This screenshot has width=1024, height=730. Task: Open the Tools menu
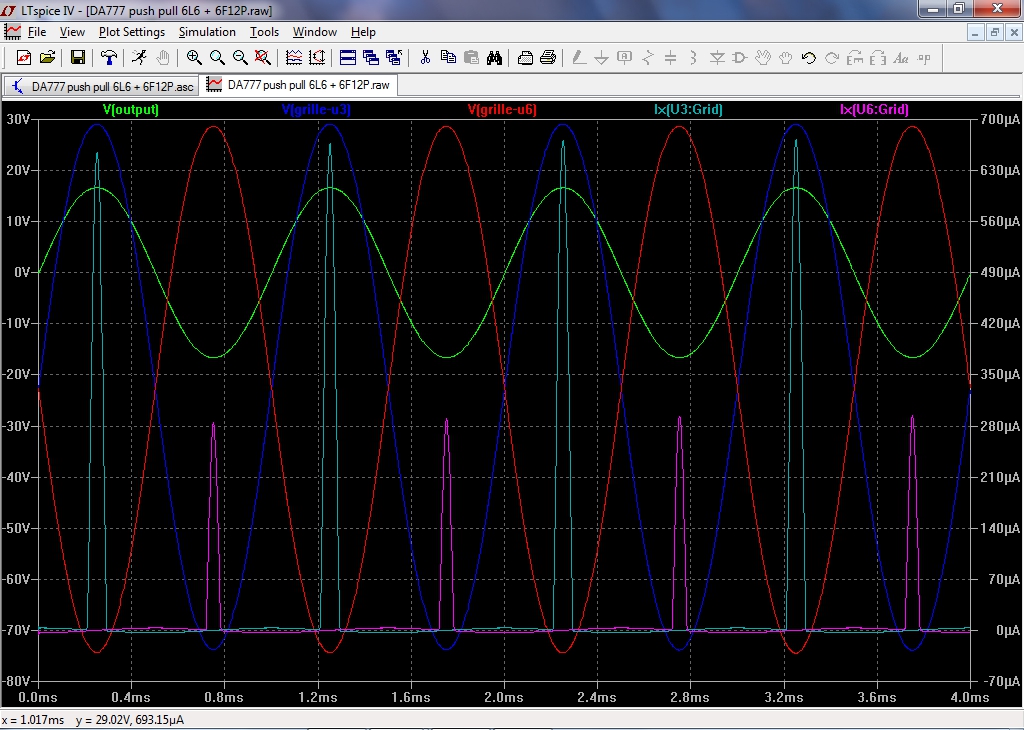click(x=264, y=32)
